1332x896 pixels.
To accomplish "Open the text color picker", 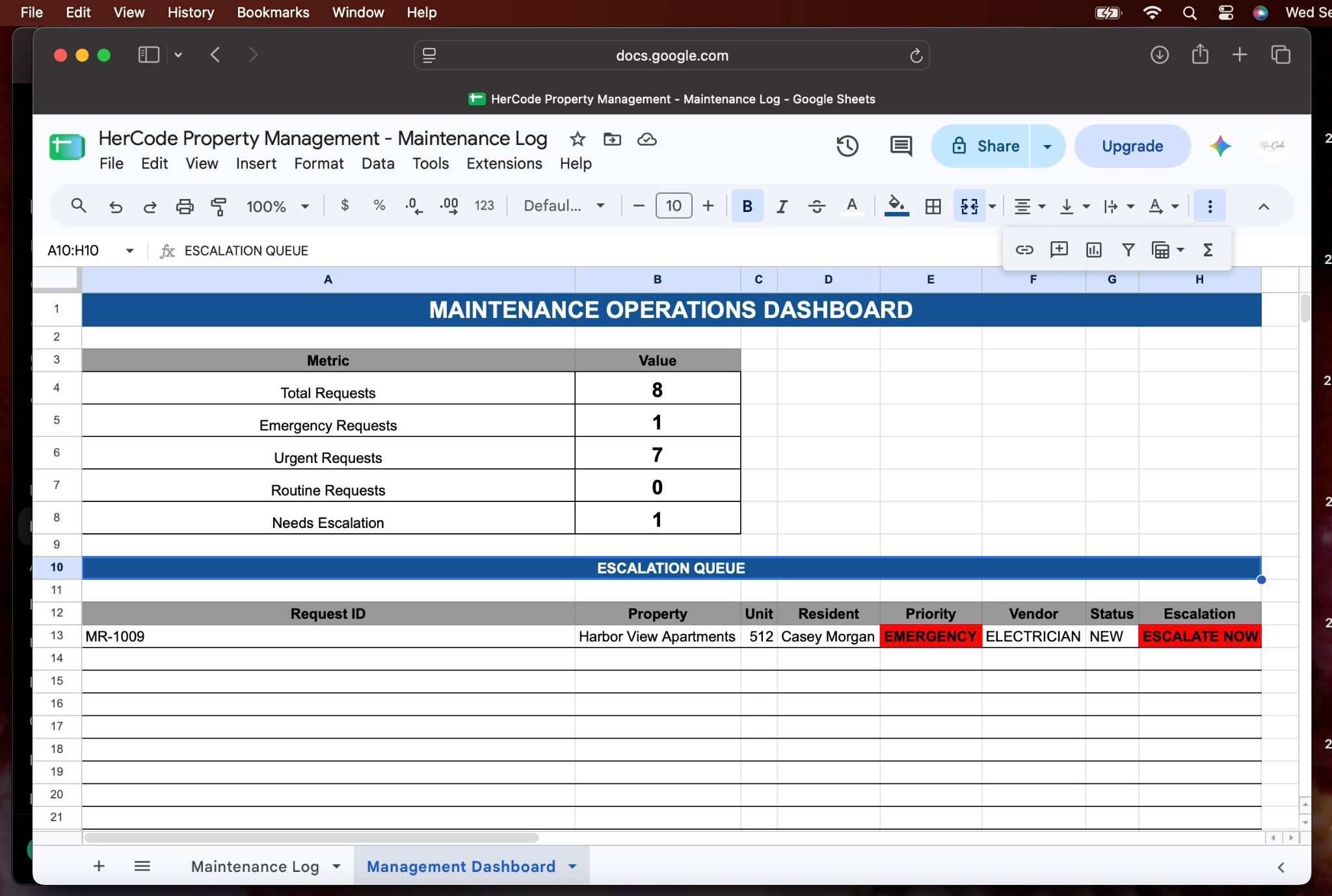I will (x=851, y=206).
